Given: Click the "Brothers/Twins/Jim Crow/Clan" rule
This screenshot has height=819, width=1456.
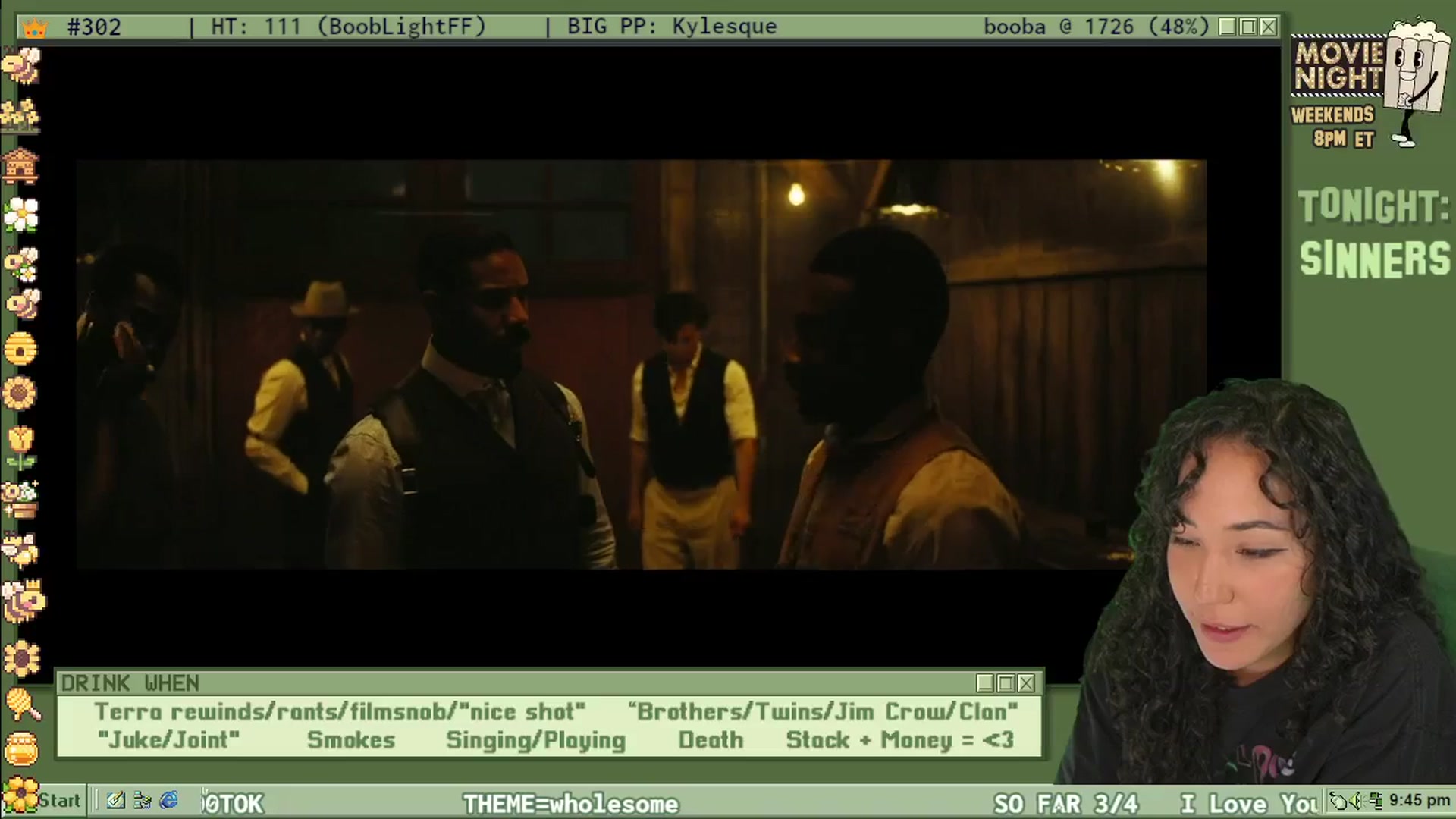Looking at the screenshot, I should 823,711.
